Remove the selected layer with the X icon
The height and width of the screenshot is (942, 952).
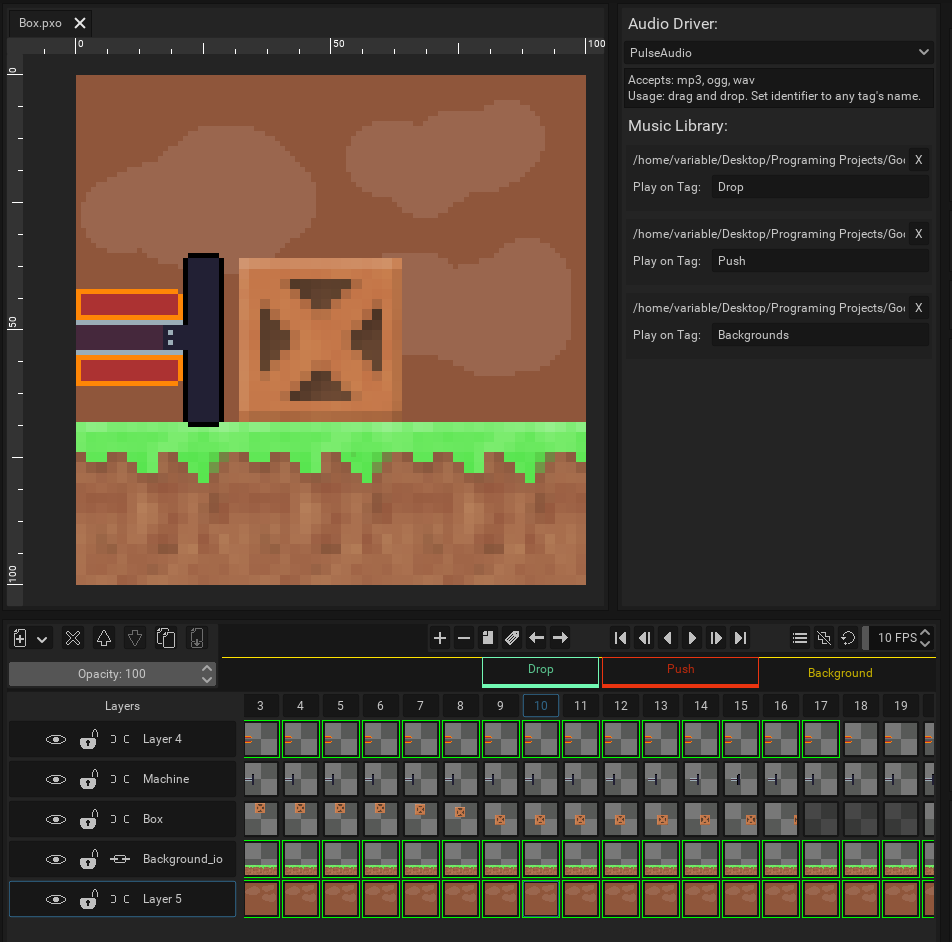tap(72, 638)
